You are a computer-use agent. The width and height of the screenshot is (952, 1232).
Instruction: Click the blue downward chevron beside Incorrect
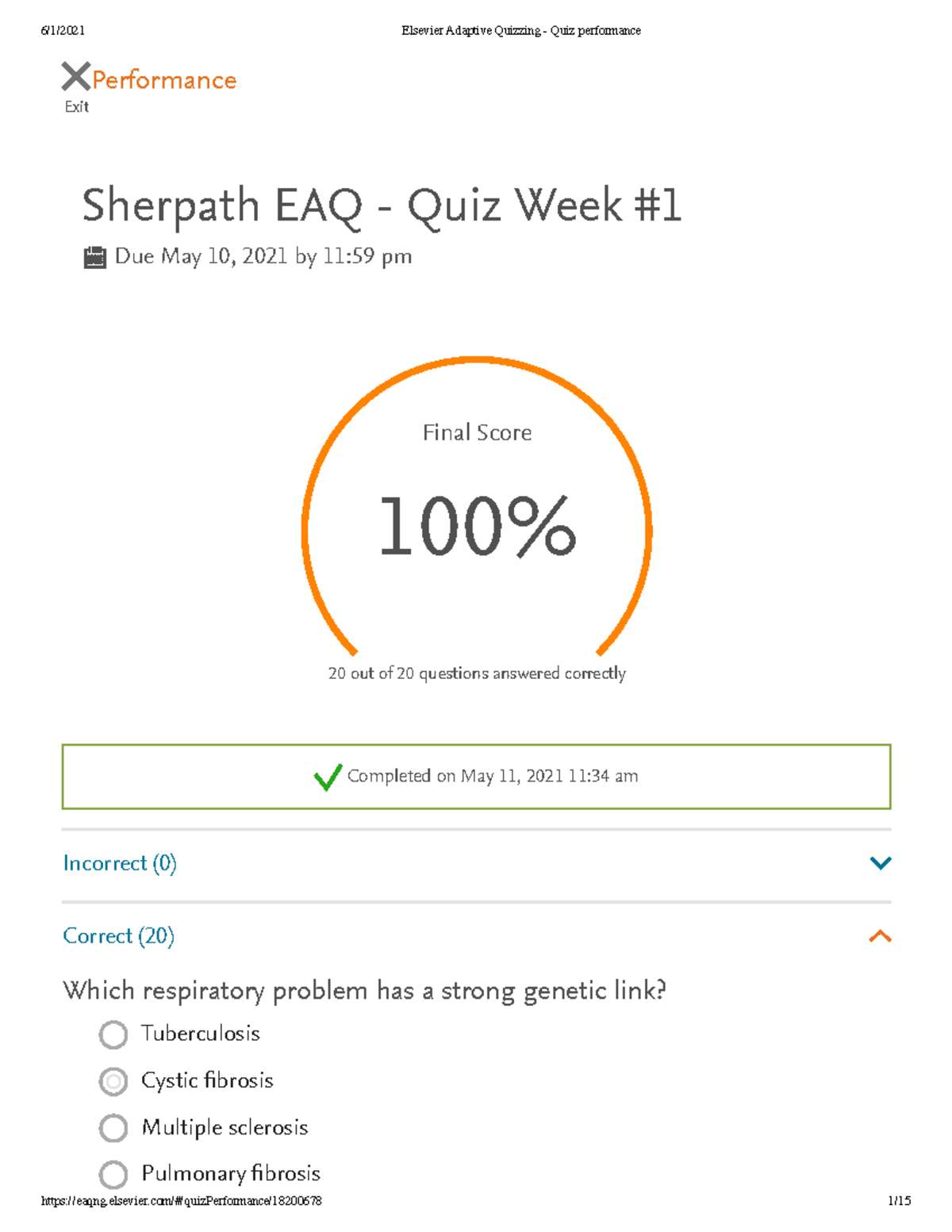tap(881, 863)
